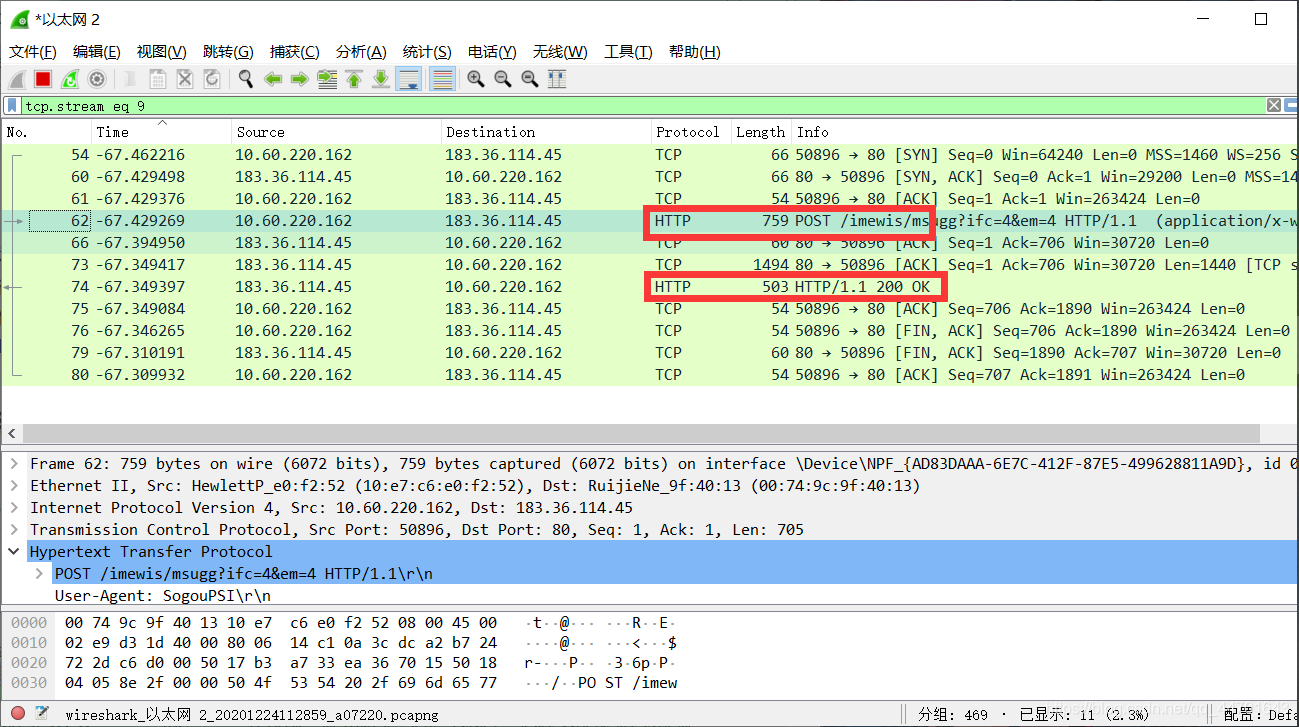Zoom in the main window text

click(x=476, y=79)
